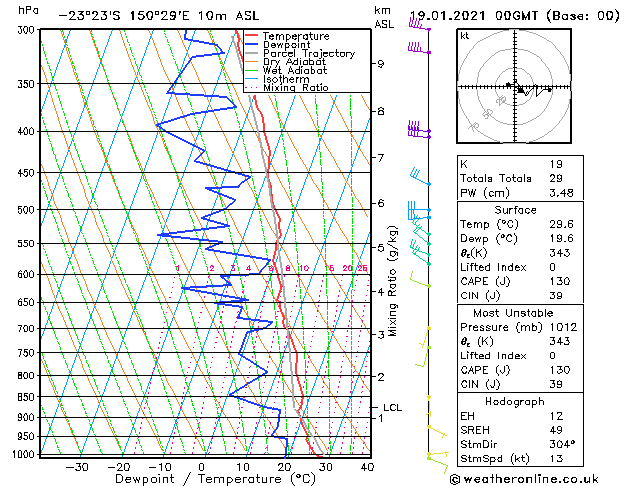Click the pink mixing ratio label '16'

pos(329,268)
